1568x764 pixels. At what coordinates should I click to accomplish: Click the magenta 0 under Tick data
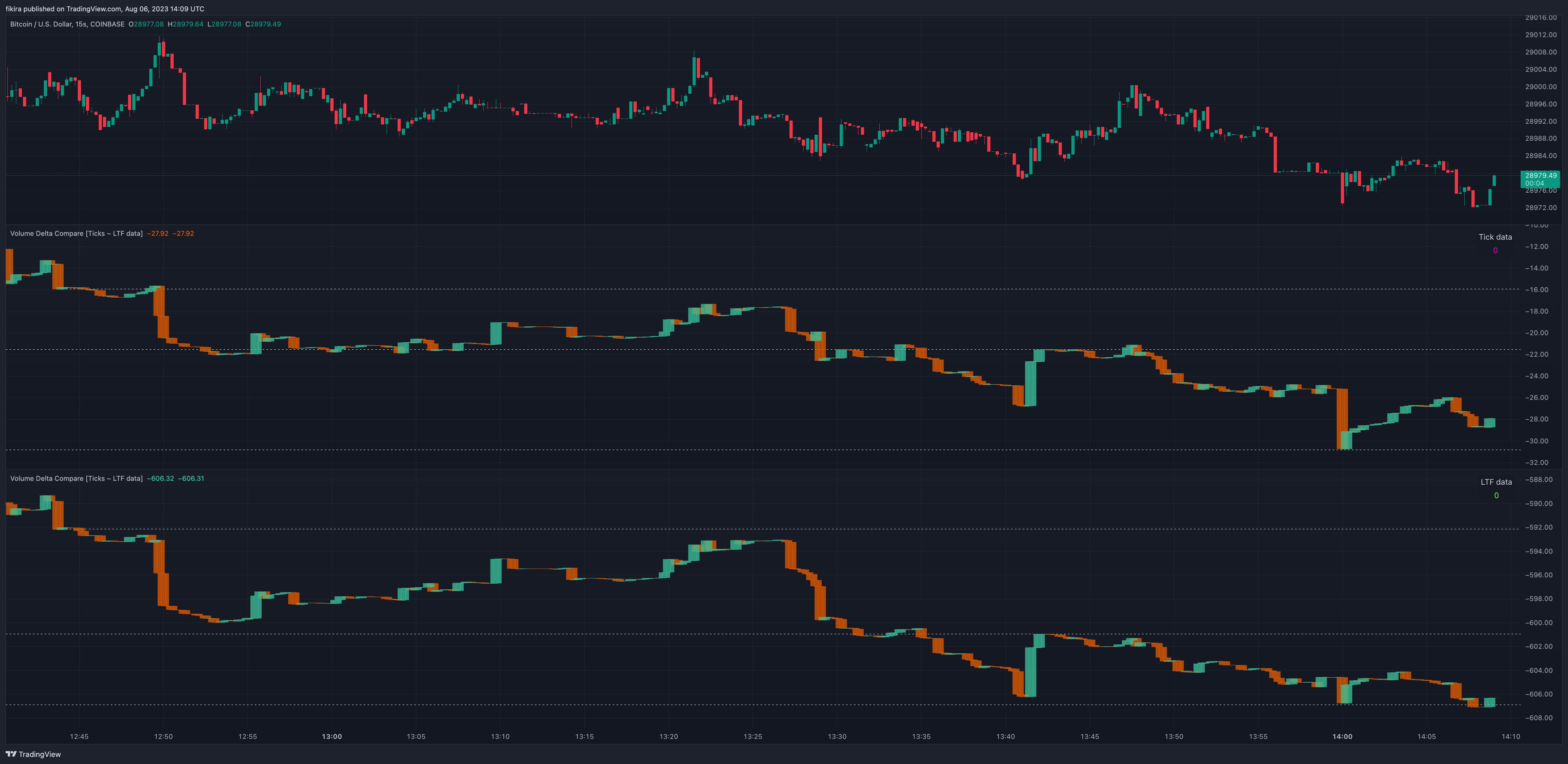(1495, 251)
